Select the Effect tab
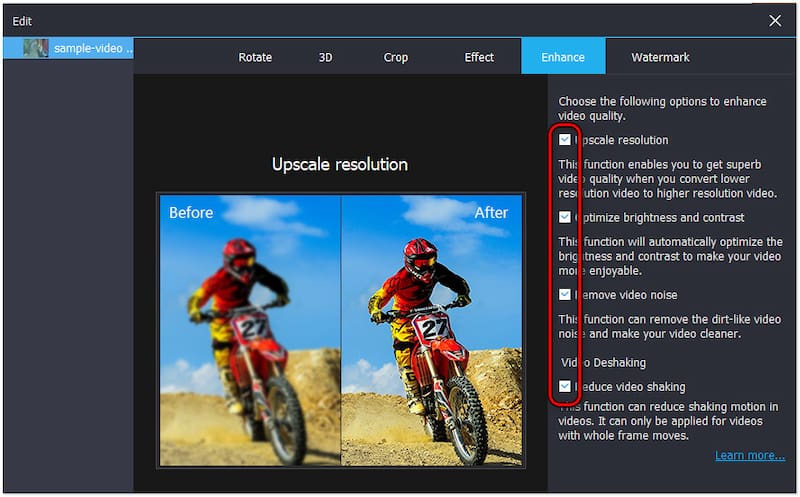 click(x=479, y=57)
